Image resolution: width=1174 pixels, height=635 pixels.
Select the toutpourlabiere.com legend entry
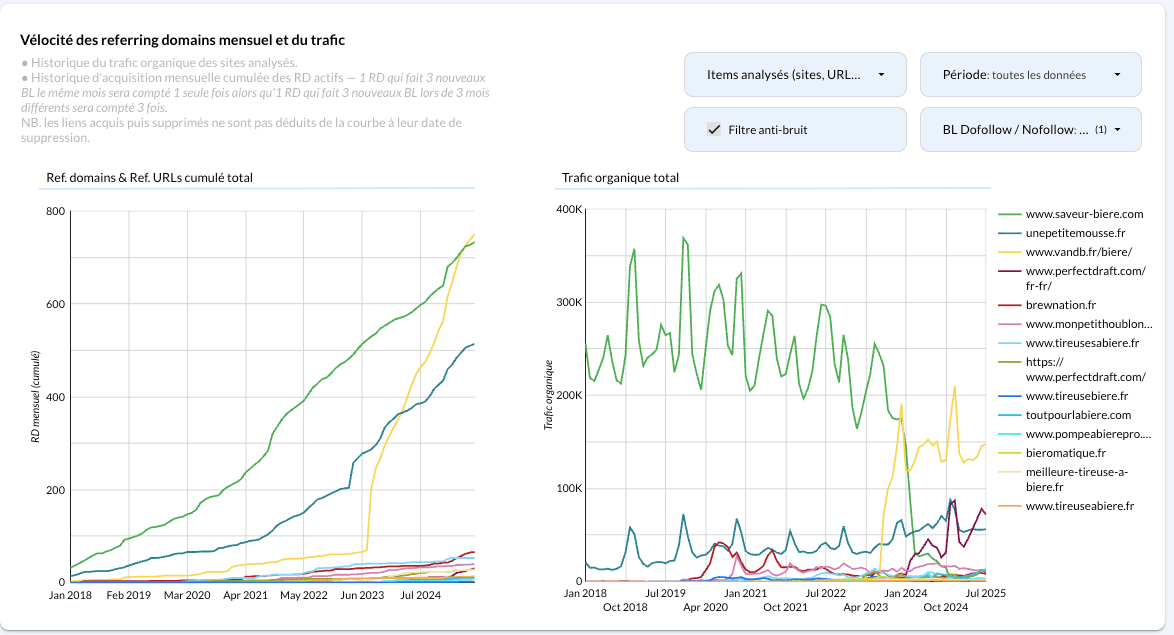point(1078,415)
